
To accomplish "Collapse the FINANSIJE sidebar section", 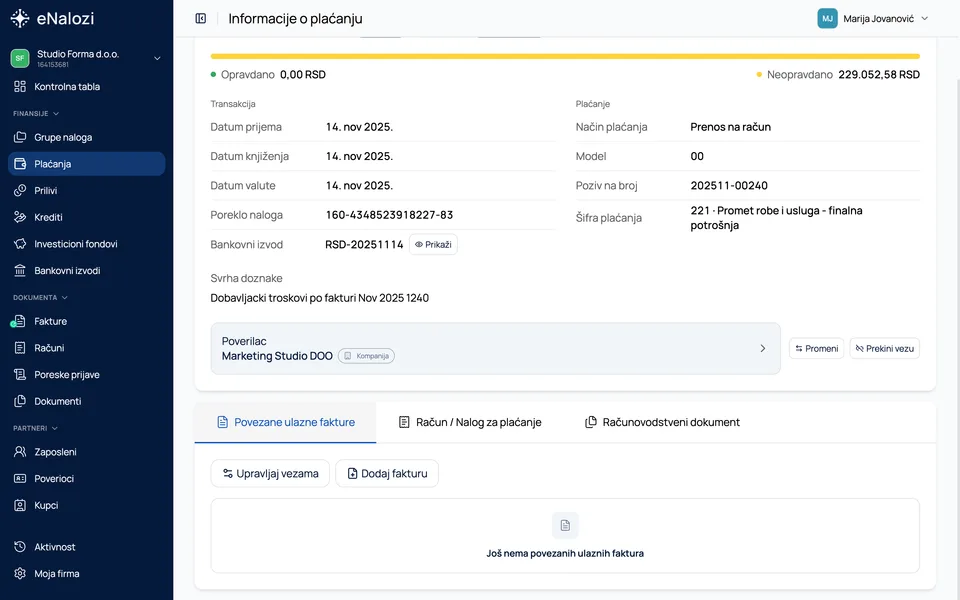I will [x=36, y=113].
